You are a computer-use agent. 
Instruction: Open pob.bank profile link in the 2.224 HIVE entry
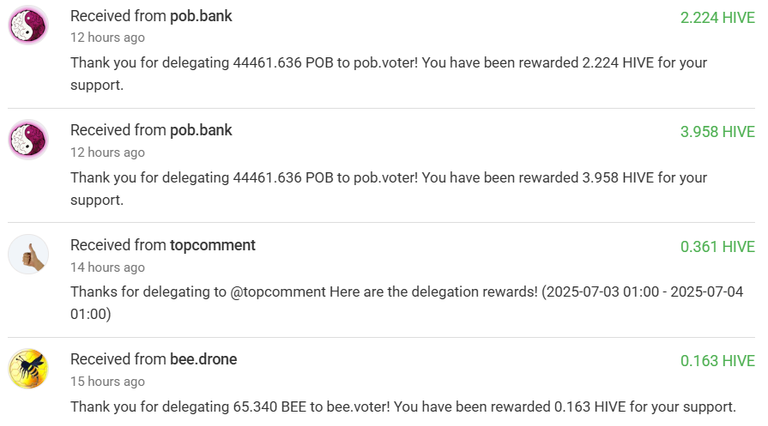pyautogui.click(x=201, y=16)
